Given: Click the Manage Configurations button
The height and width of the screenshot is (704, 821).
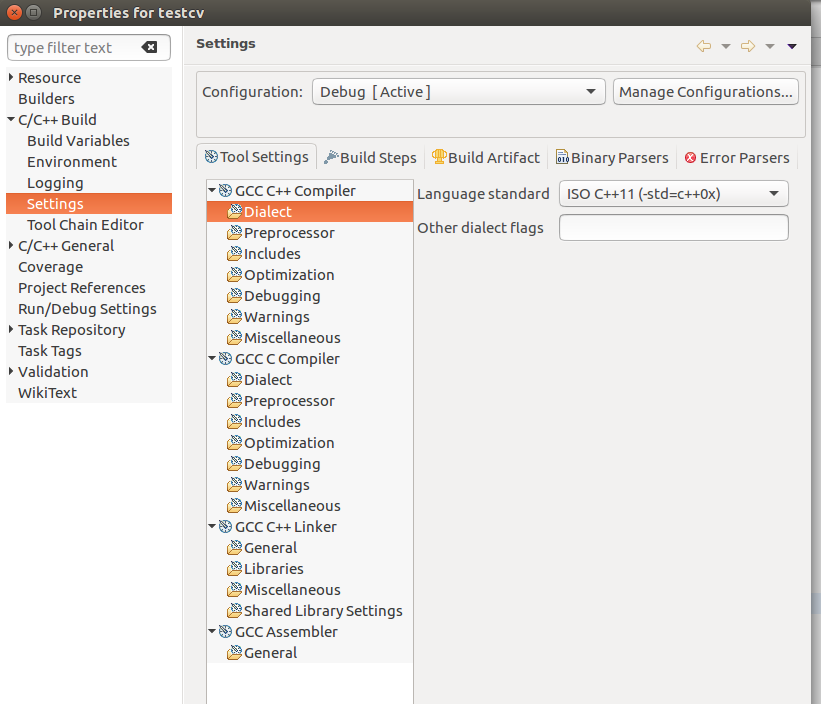Looking at the screenshot, I should pos(705,91).
